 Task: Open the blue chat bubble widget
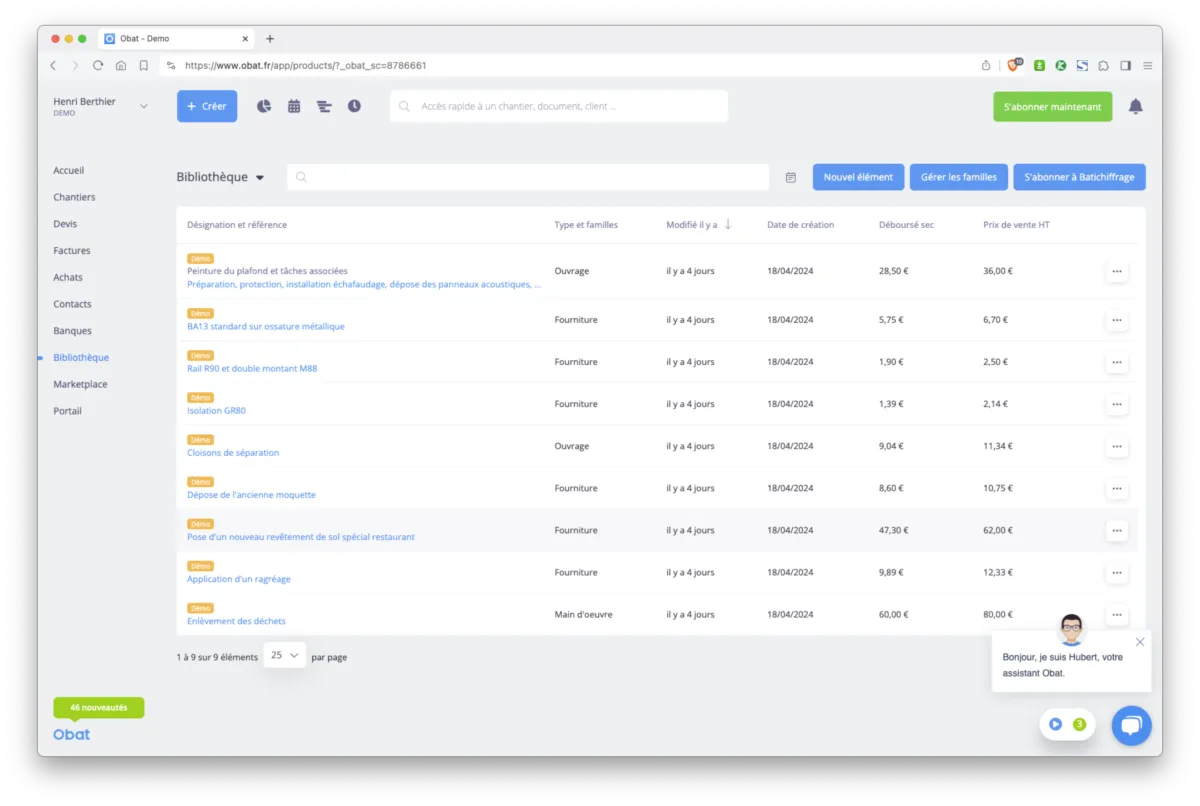[1131, 725]
